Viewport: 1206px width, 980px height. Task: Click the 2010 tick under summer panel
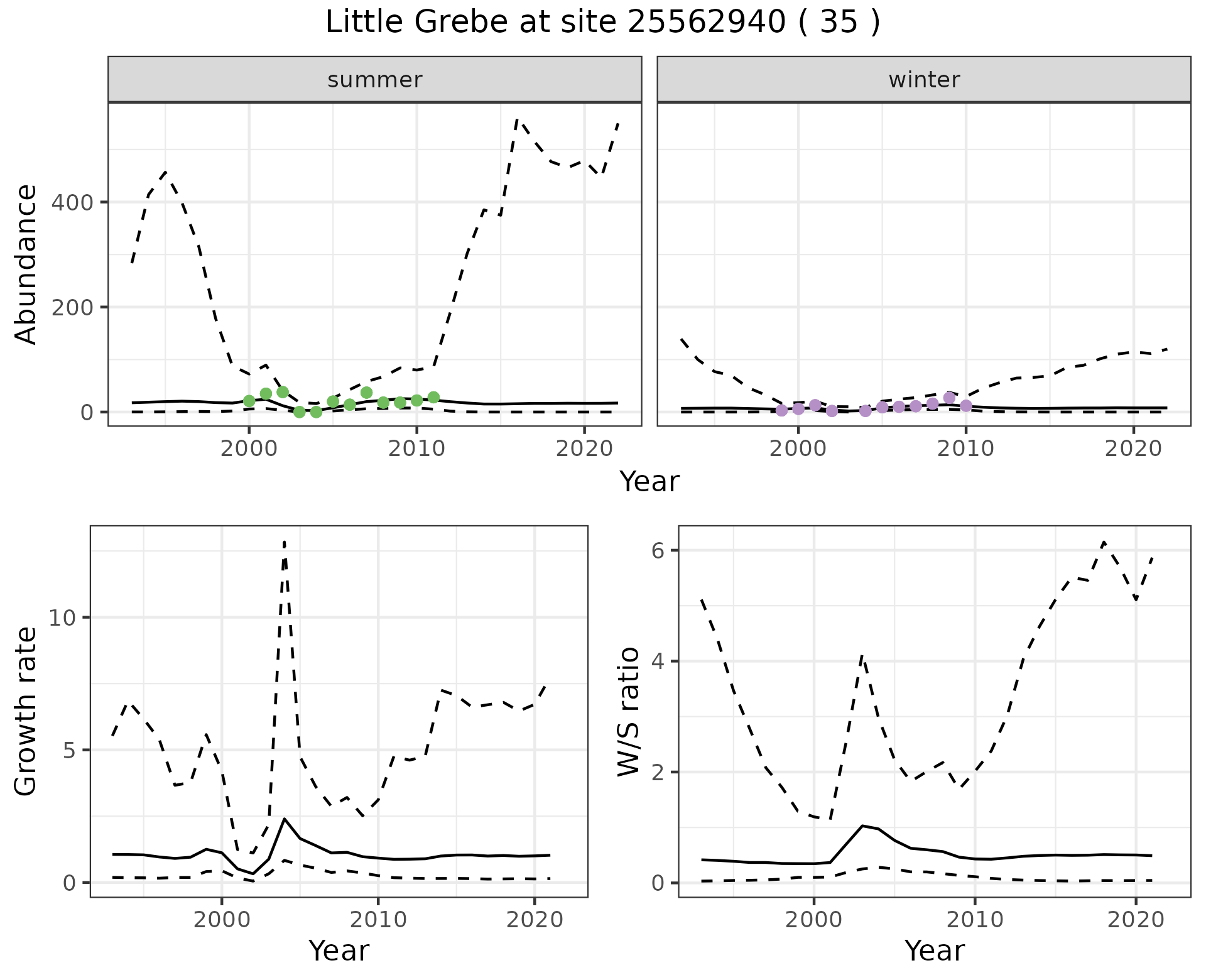(416, 449)
